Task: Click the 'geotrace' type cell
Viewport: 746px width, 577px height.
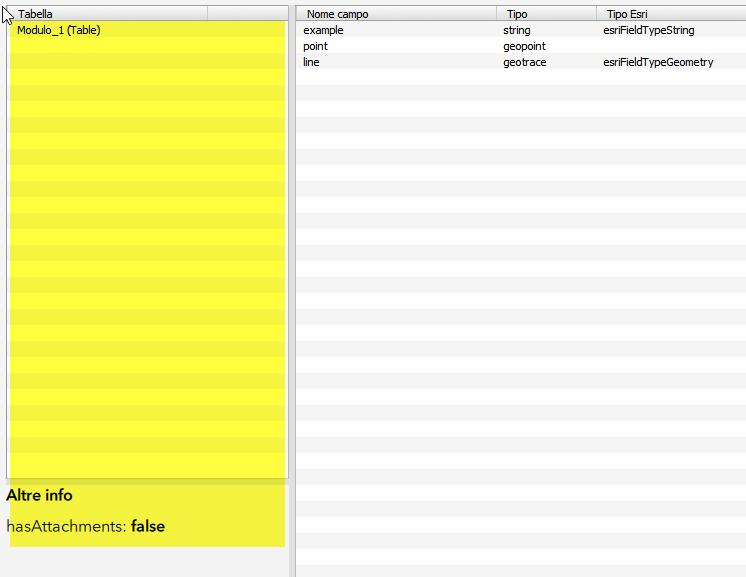Action: coord(525,62)
